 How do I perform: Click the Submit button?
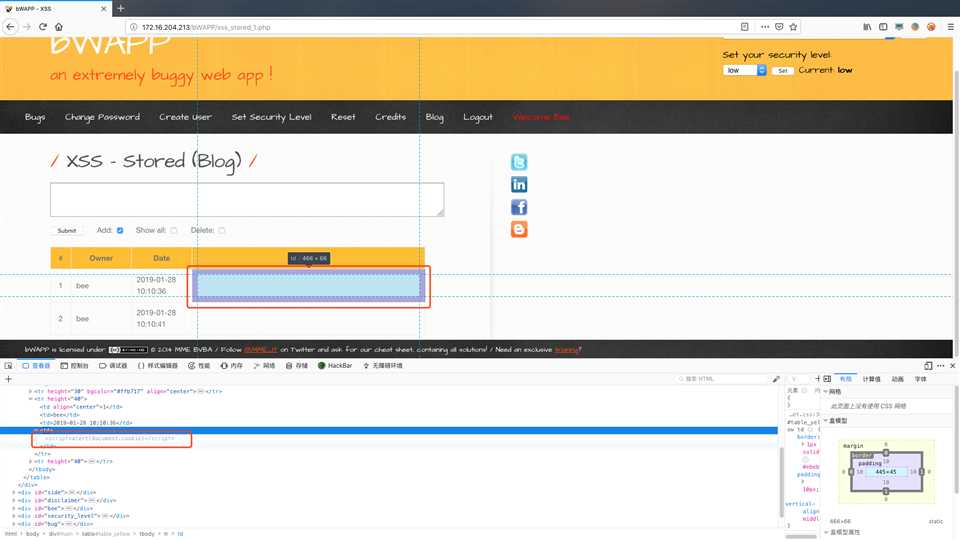point(67,231)
